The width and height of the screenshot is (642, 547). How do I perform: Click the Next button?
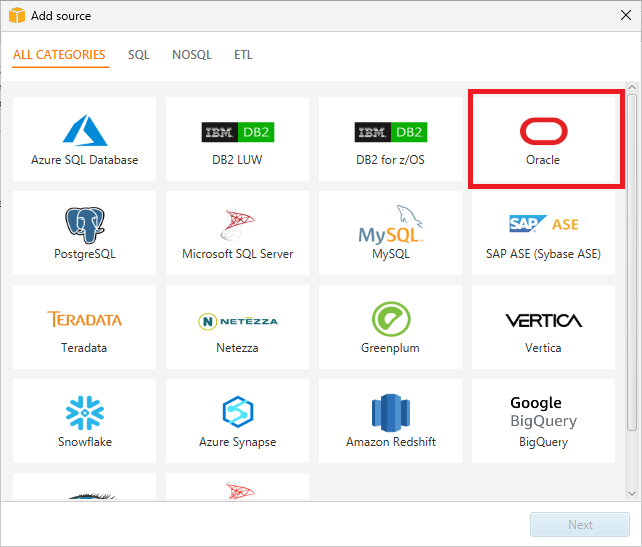coord(580,524)
